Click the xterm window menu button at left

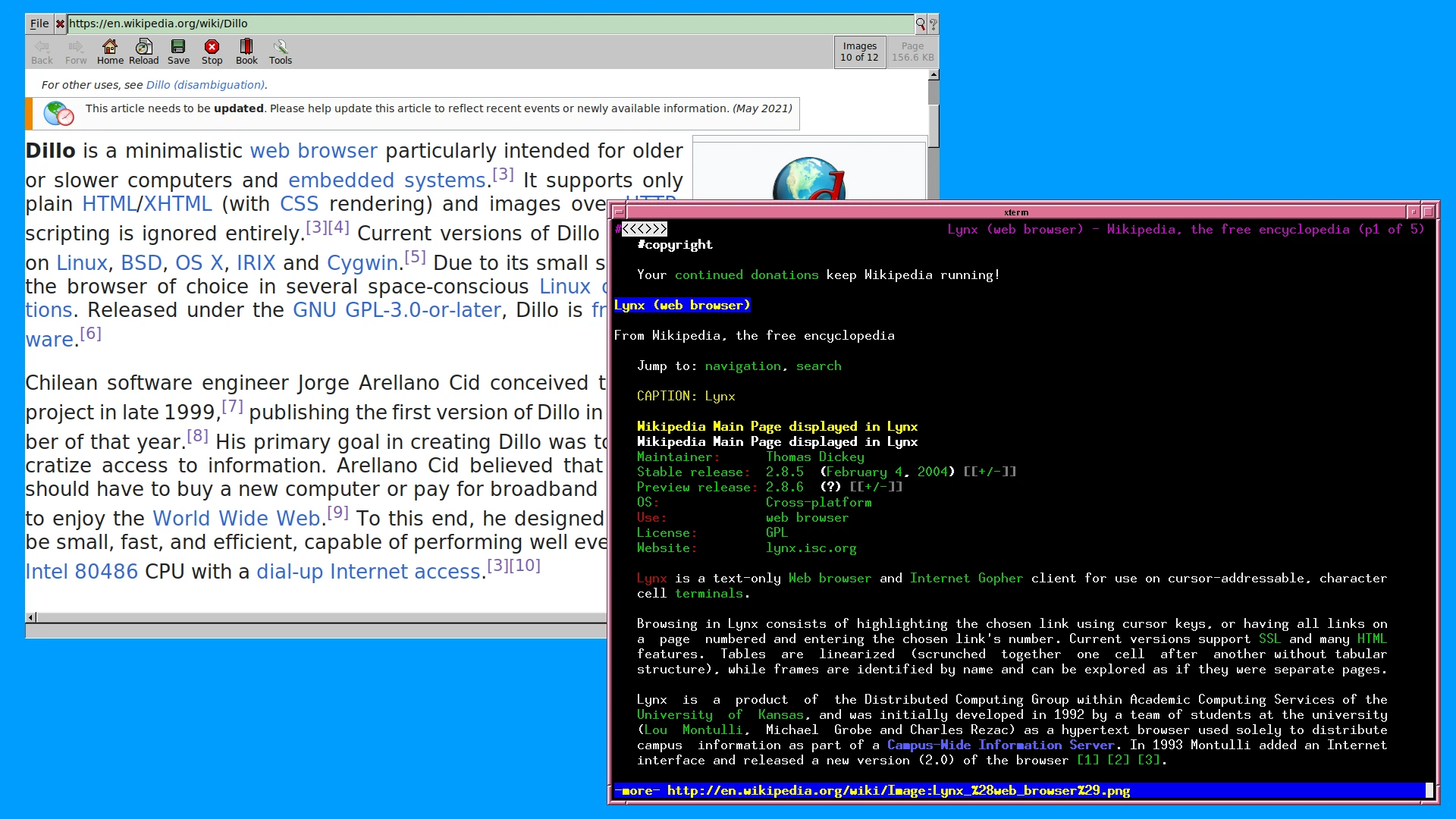tap(619, 212)
